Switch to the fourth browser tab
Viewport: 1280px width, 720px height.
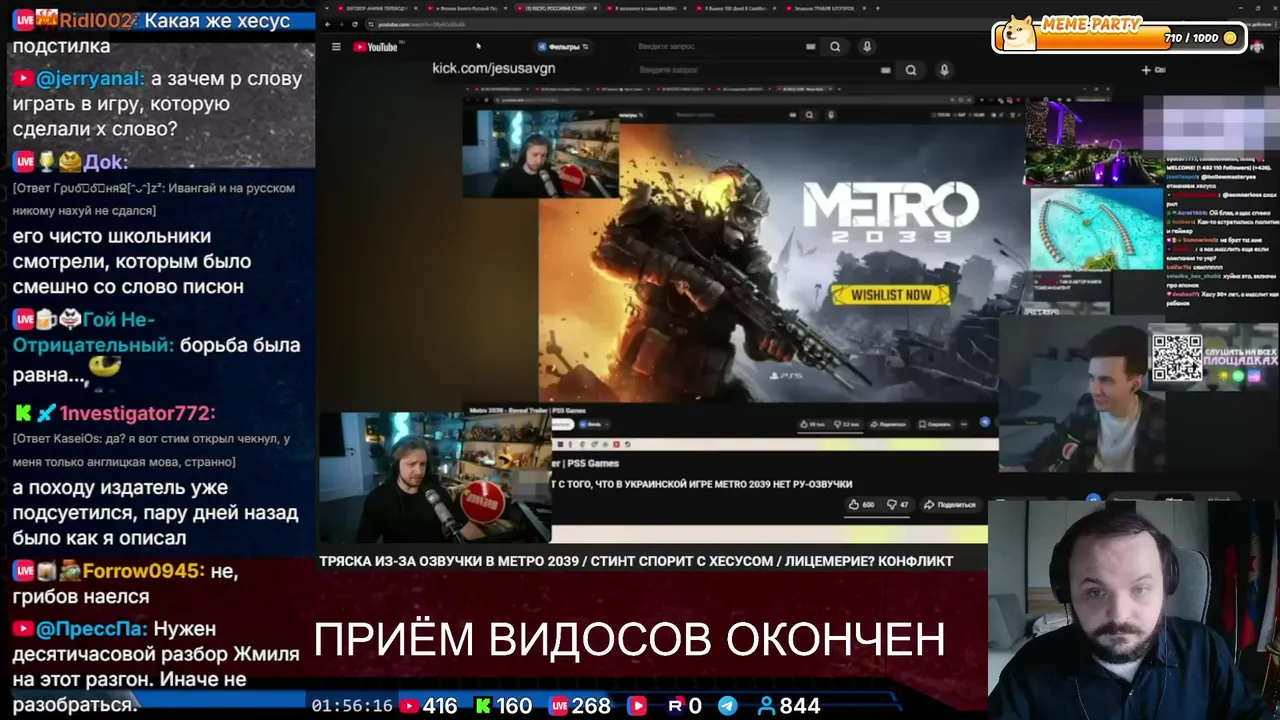pos(649,8)
